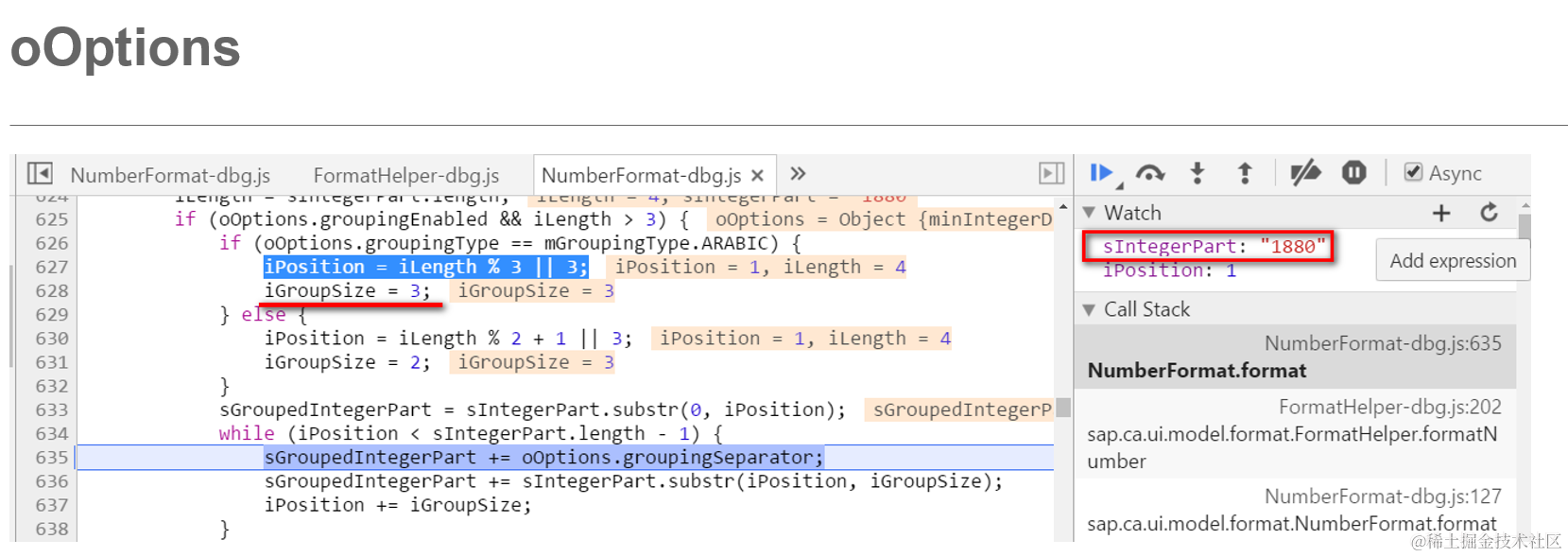The height and width of the screenshot is (557, 1568).
Task: Click line number 635 in gutter
Action: 52,458
